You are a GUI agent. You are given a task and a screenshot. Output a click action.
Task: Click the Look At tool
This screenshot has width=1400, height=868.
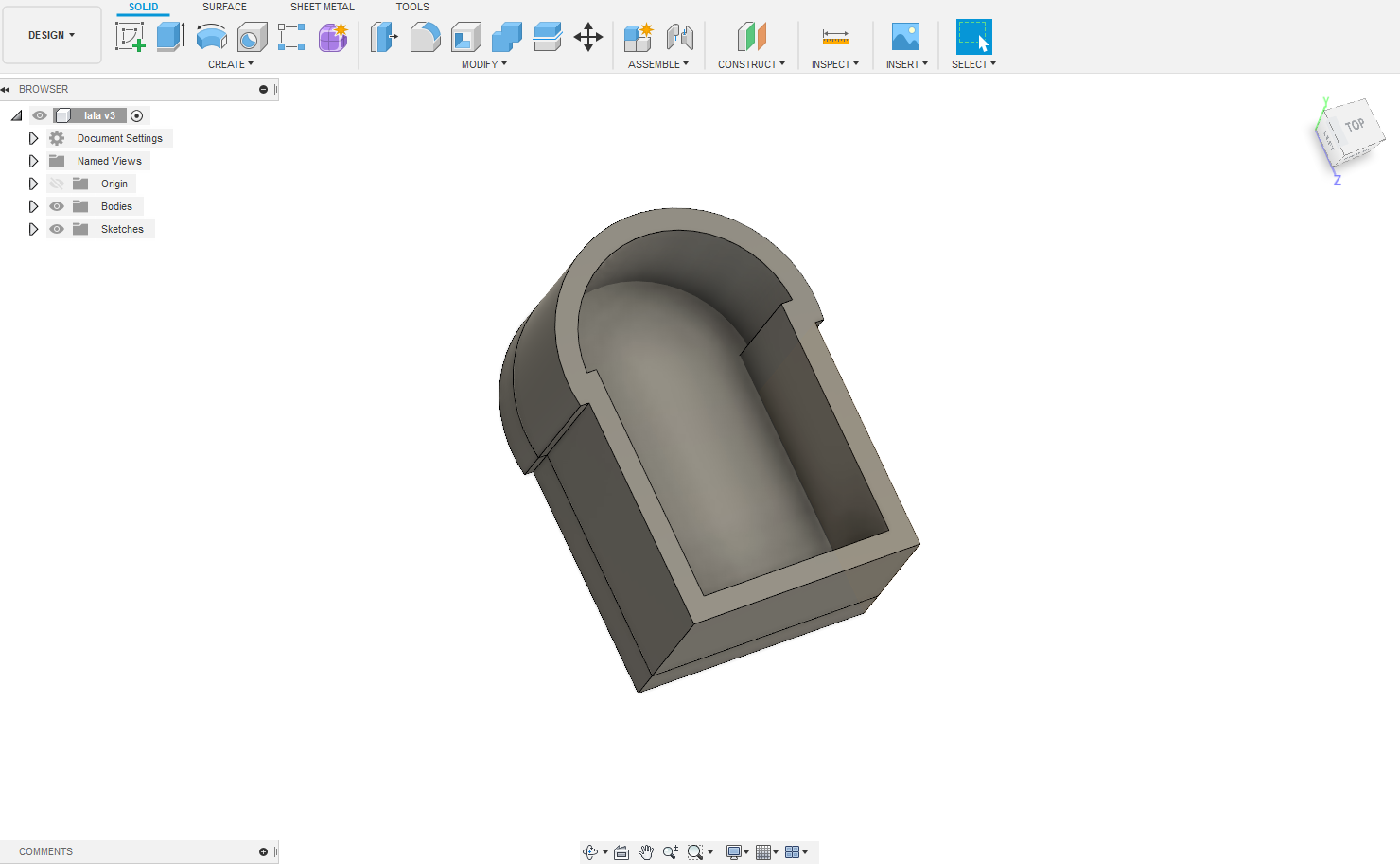(621, 852)
